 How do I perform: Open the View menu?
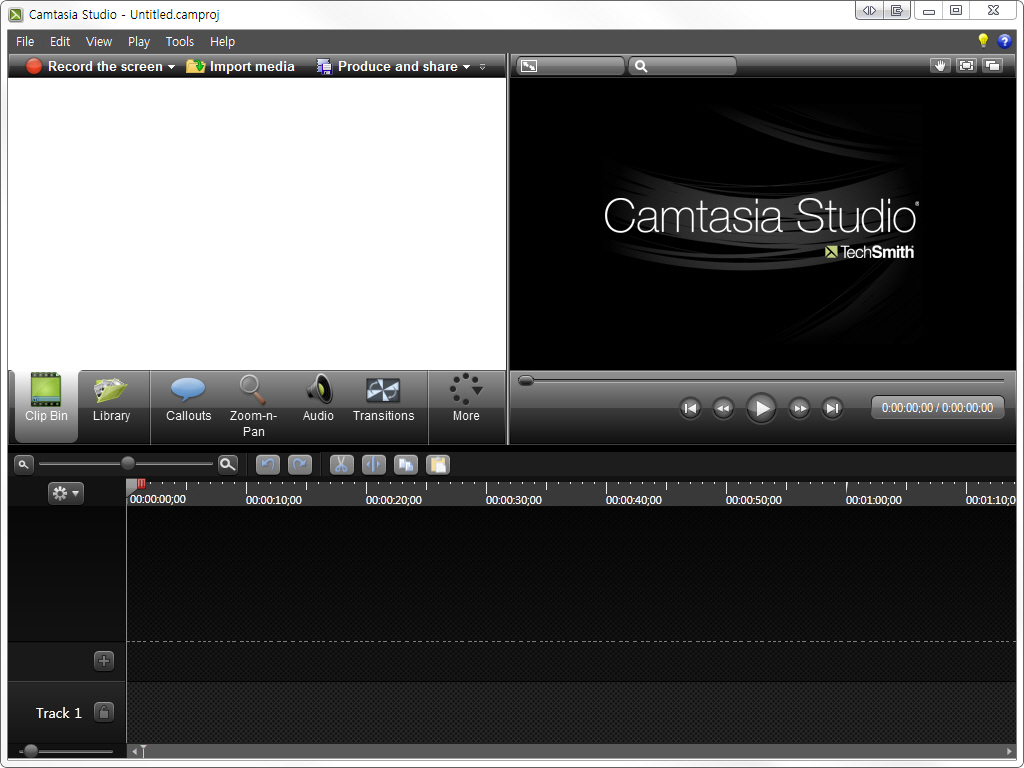99,42
